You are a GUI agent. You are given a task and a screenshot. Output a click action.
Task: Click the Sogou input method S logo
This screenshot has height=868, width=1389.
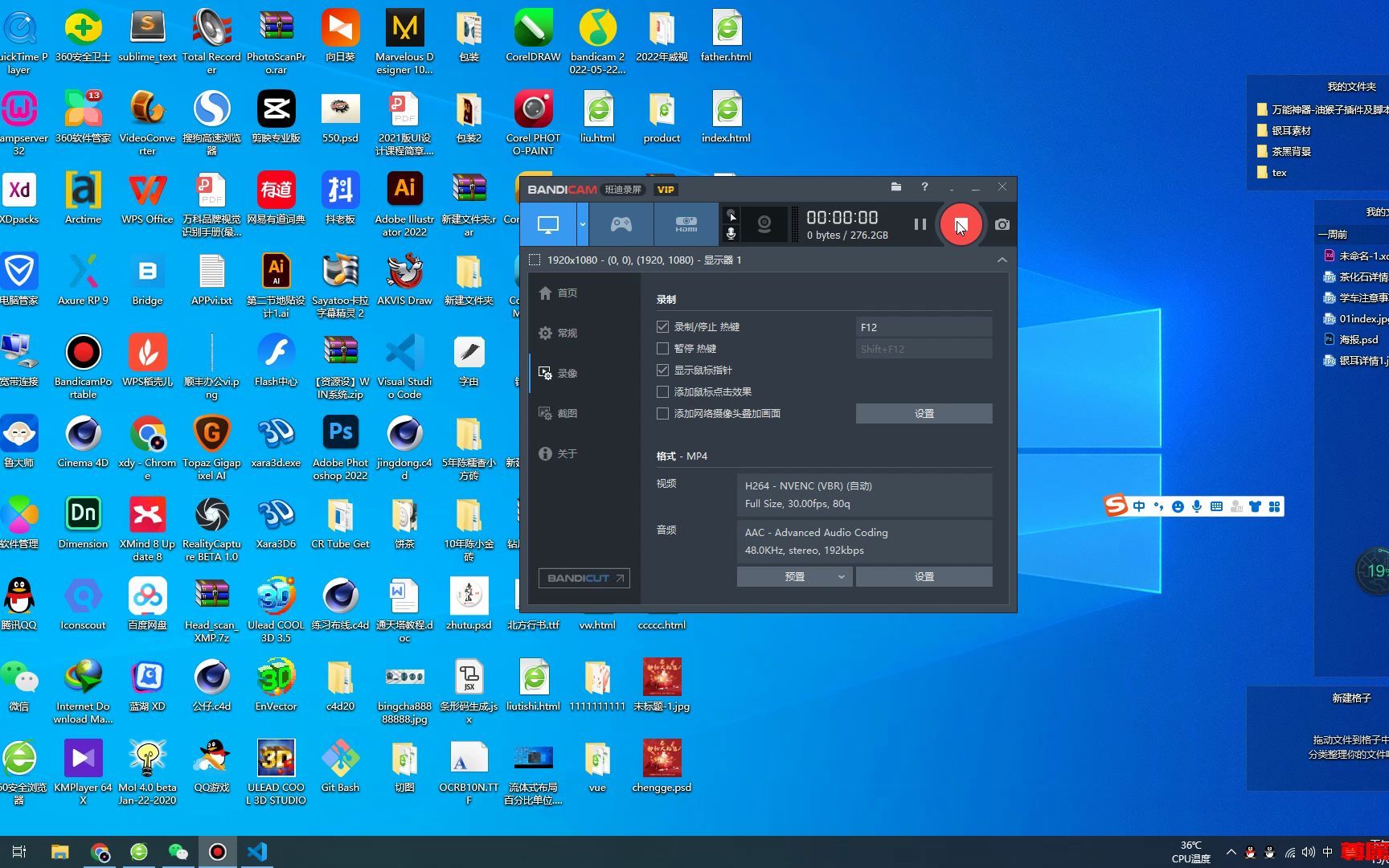click(1115, 506)
